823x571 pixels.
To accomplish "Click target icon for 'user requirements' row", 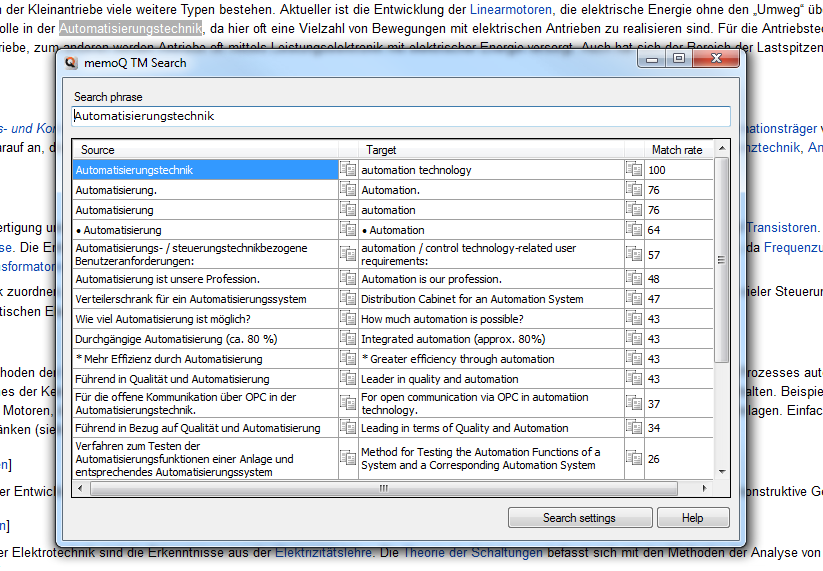I will coord(634,255).
